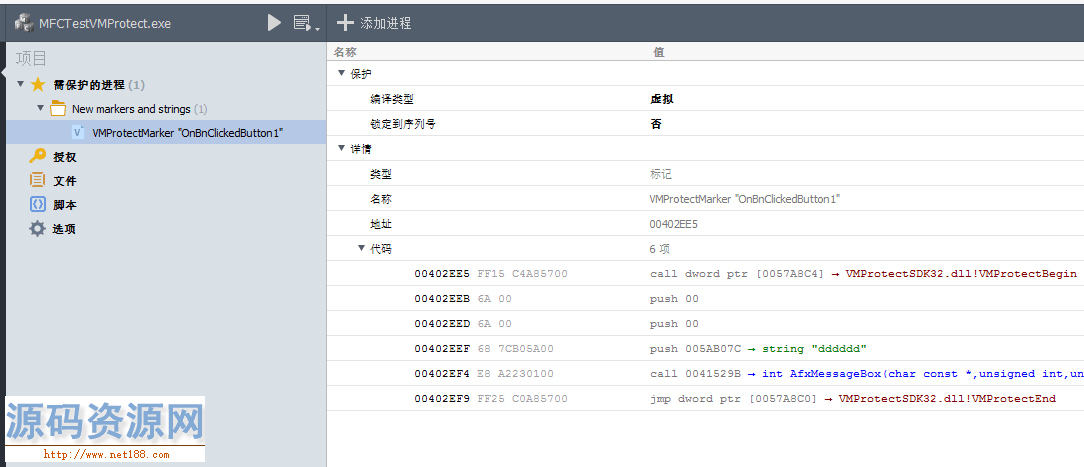This screenshot has height=467, width=1084.
Task: Collapse the New markers and strings folder
Action: click(x=41, y=108)
